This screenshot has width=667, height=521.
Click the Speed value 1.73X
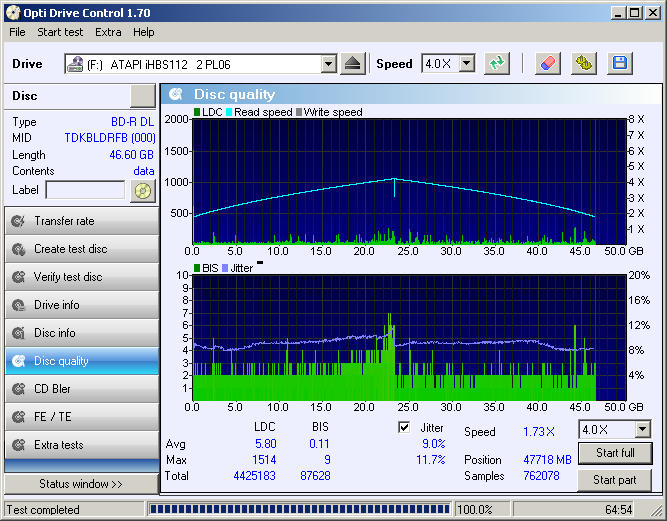(539, 432)
